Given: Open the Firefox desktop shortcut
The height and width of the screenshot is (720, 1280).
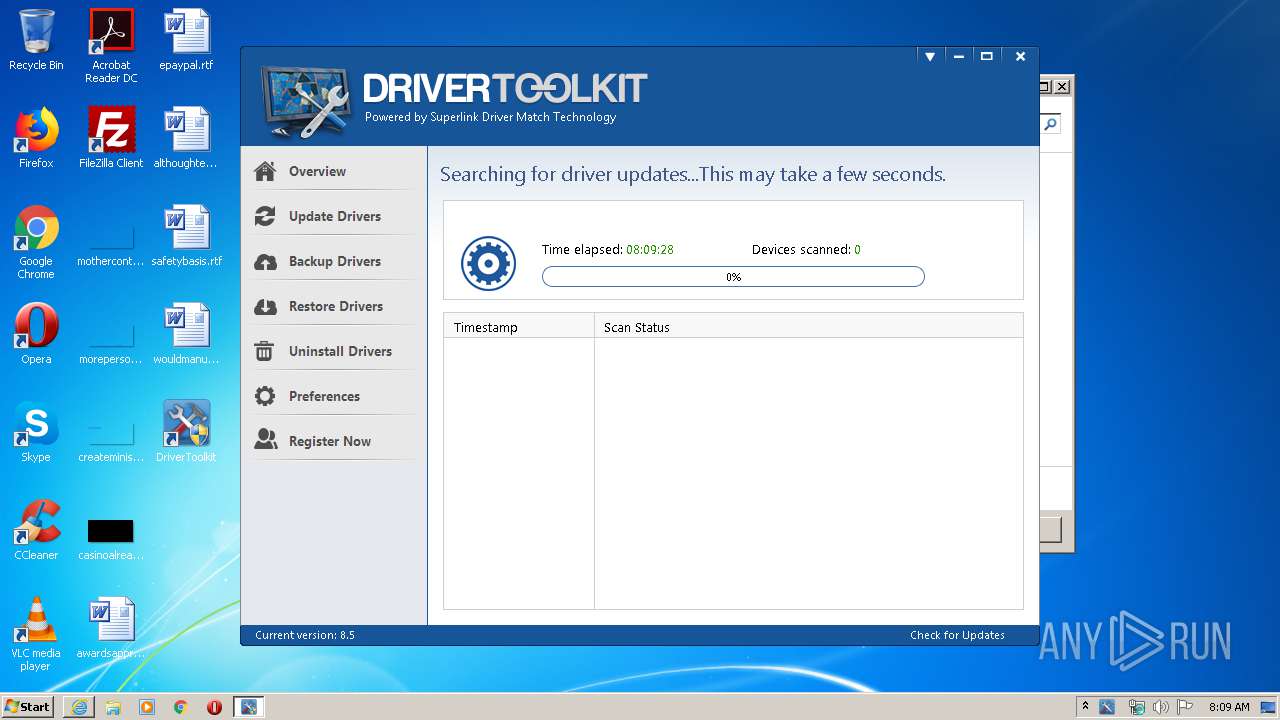Looking at the screenshot, I should [36, 138].
